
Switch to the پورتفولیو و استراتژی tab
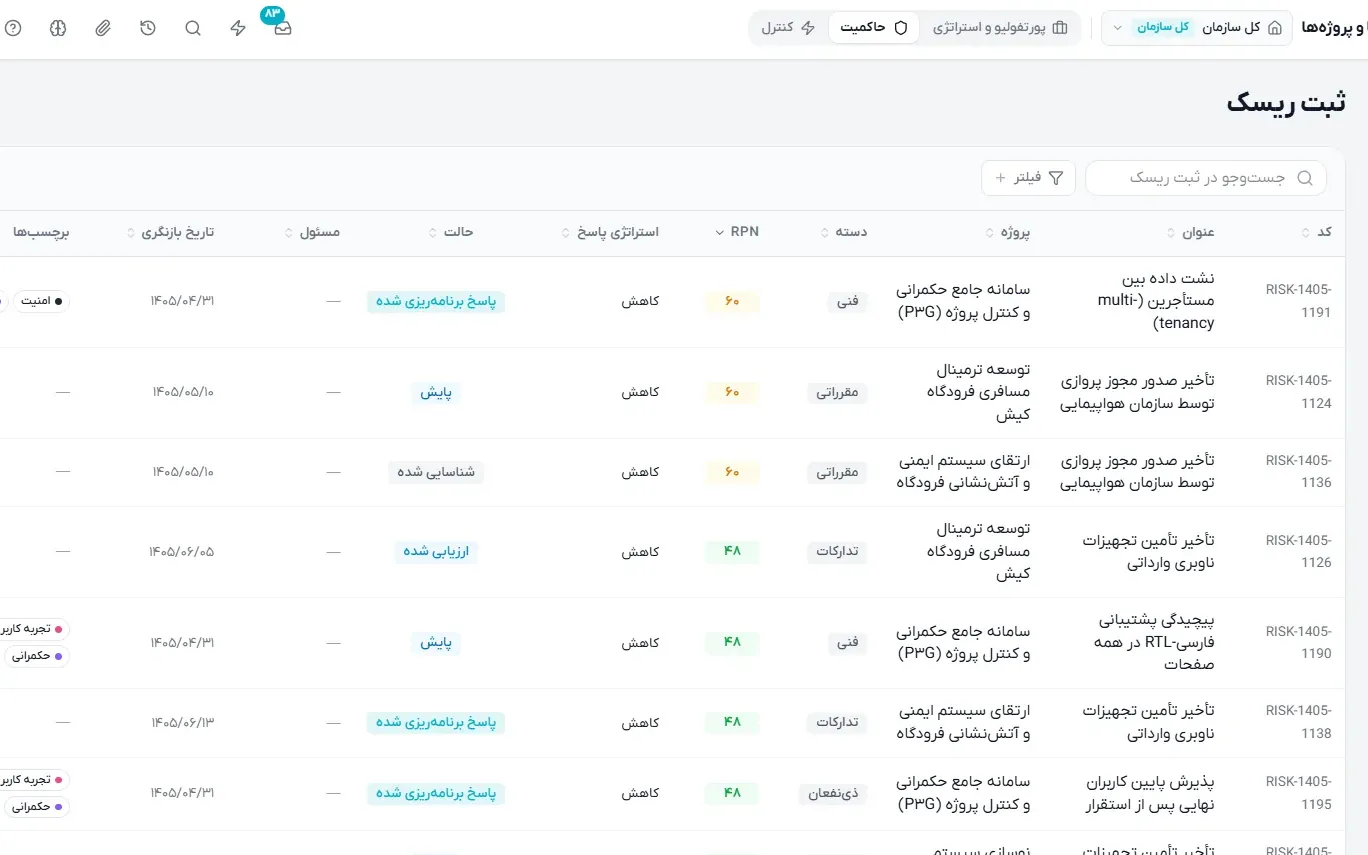(x=1000, y=28)
